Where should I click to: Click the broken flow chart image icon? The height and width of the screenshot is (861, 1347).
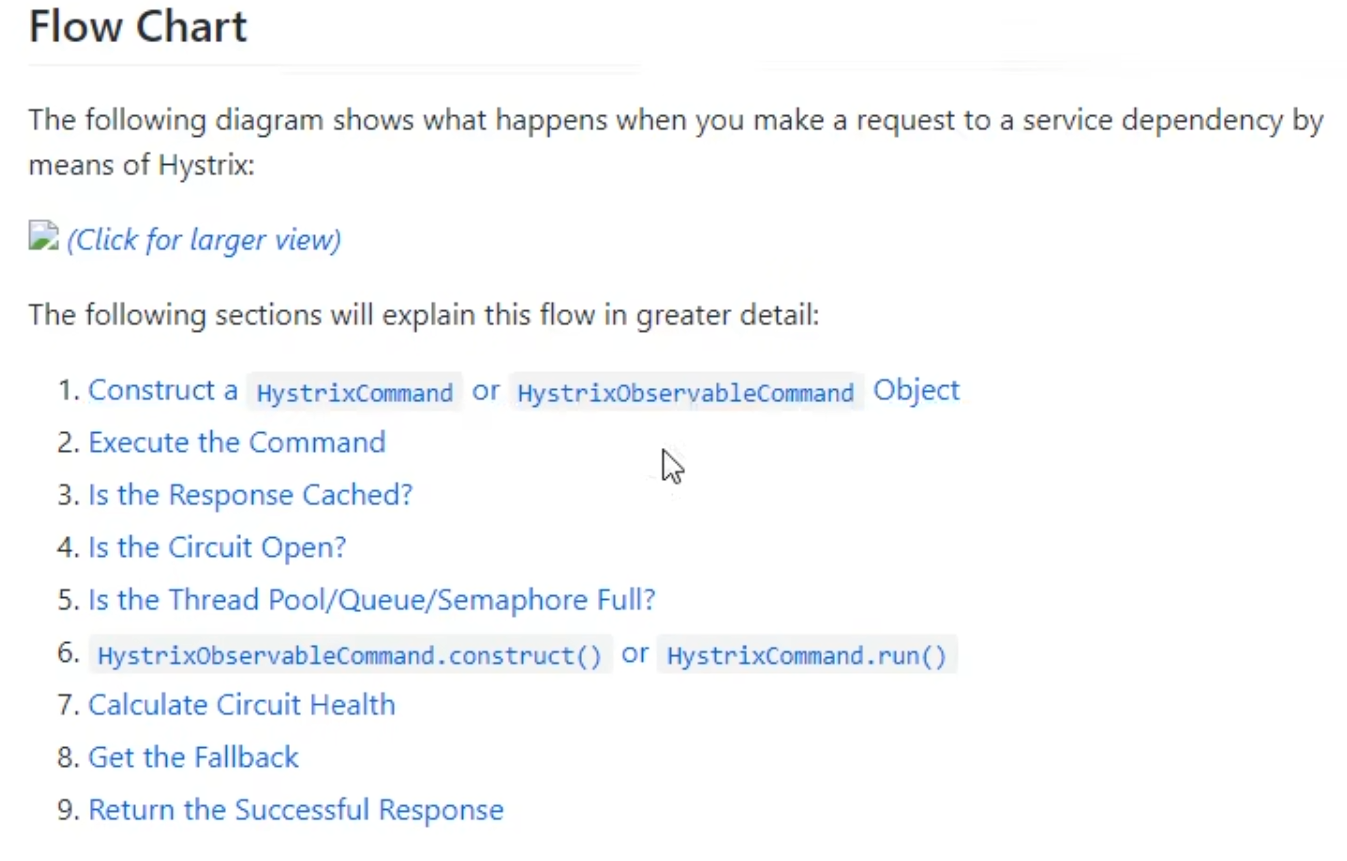pyautogui.click(x=43, y=237)
